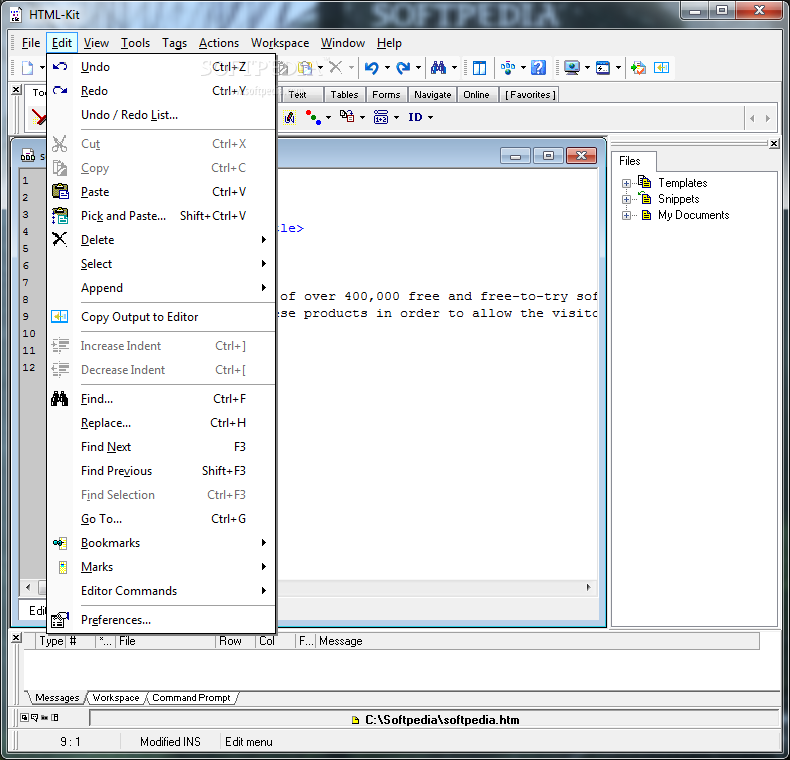The image size is (790, 760).
Task: Click the plugins globe icon in the toolbar
Action: [x=507, y=68]
